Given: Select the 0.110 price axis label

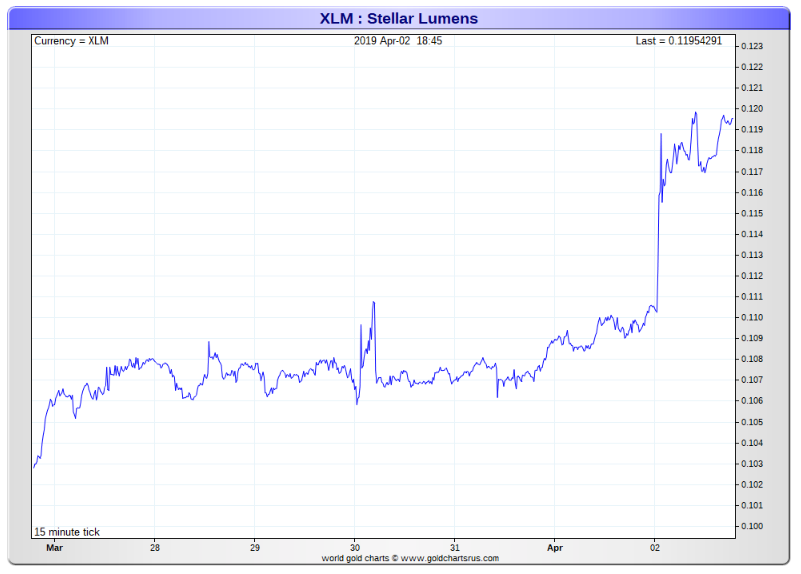Looking at the screenshot, I should [x=752, y=318].
